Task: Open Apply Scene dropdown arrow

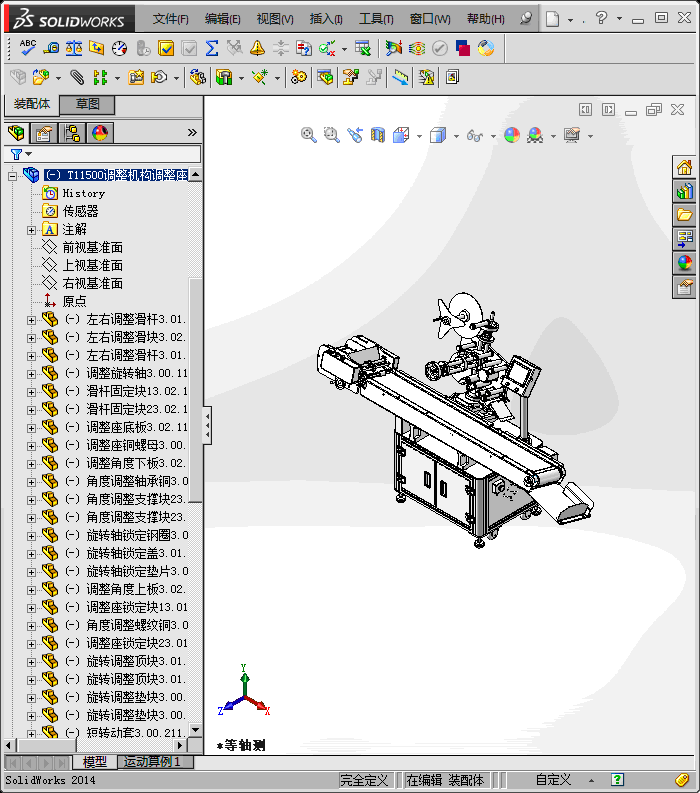Action: point(553,136)
